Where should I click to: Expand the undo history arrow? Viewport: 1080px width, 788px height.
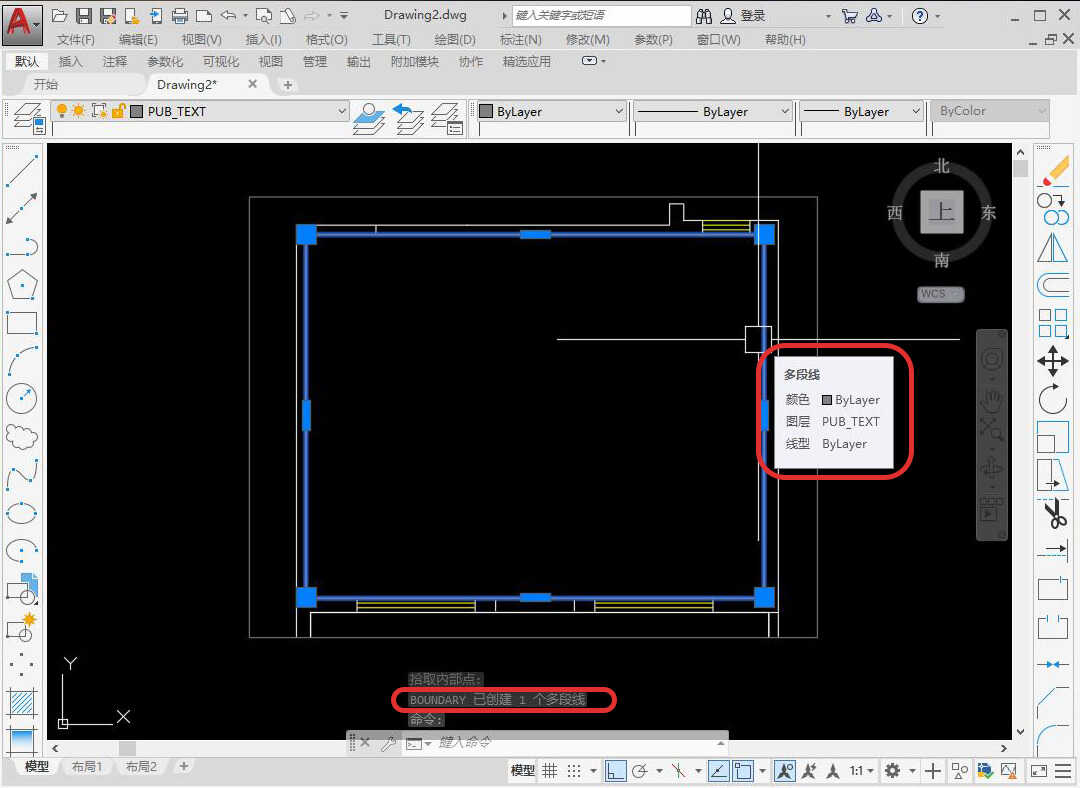pyautogui.click(x=246, y=15)
